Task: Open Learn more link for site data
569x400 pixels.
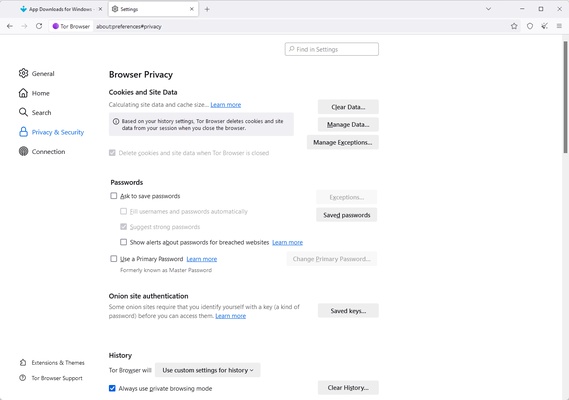Action: 226,105
